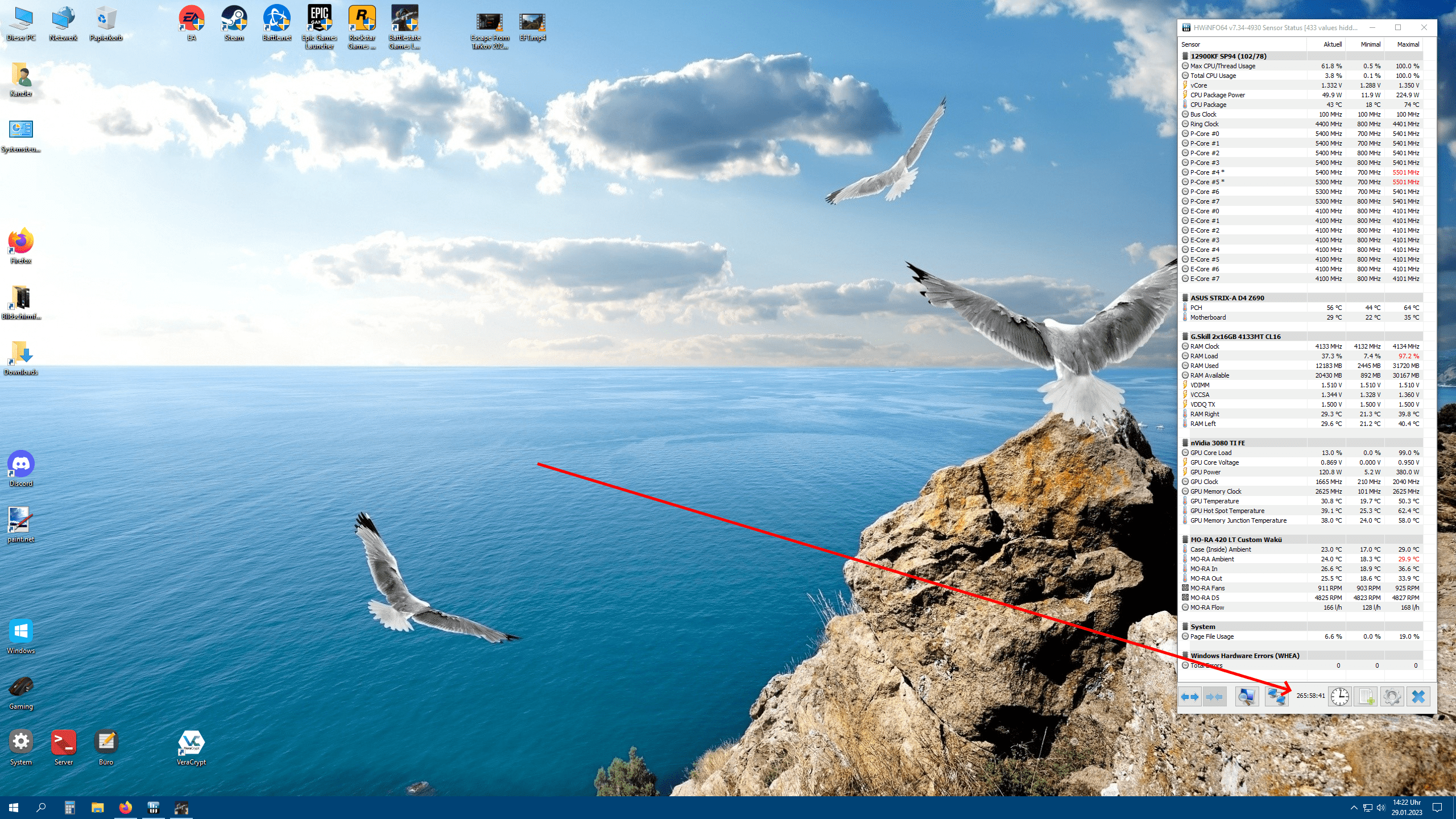
Task: Click Aktuell column header
Action: click(1326, 44)
